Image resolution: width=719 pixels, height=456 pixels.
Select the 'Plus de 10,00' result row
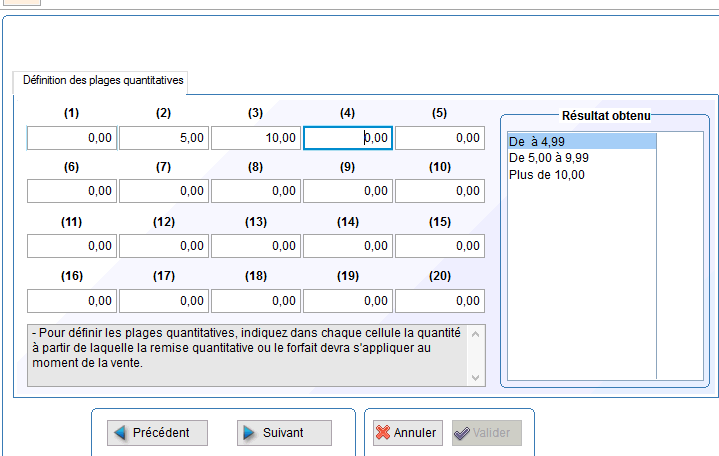[x=582, y=175]
